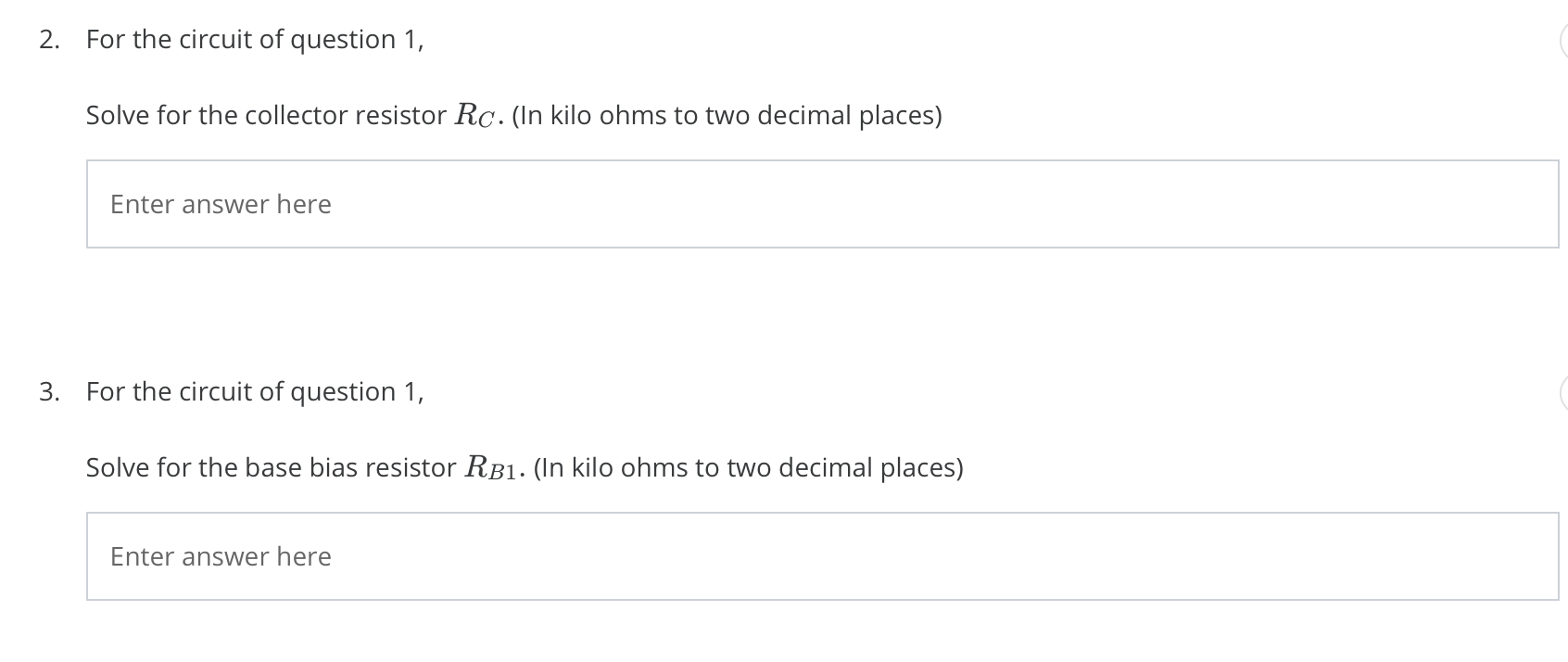This screenshot has width=1568, height=662.
Task: Click the Rc symbol in question 2
Action: 474,113
